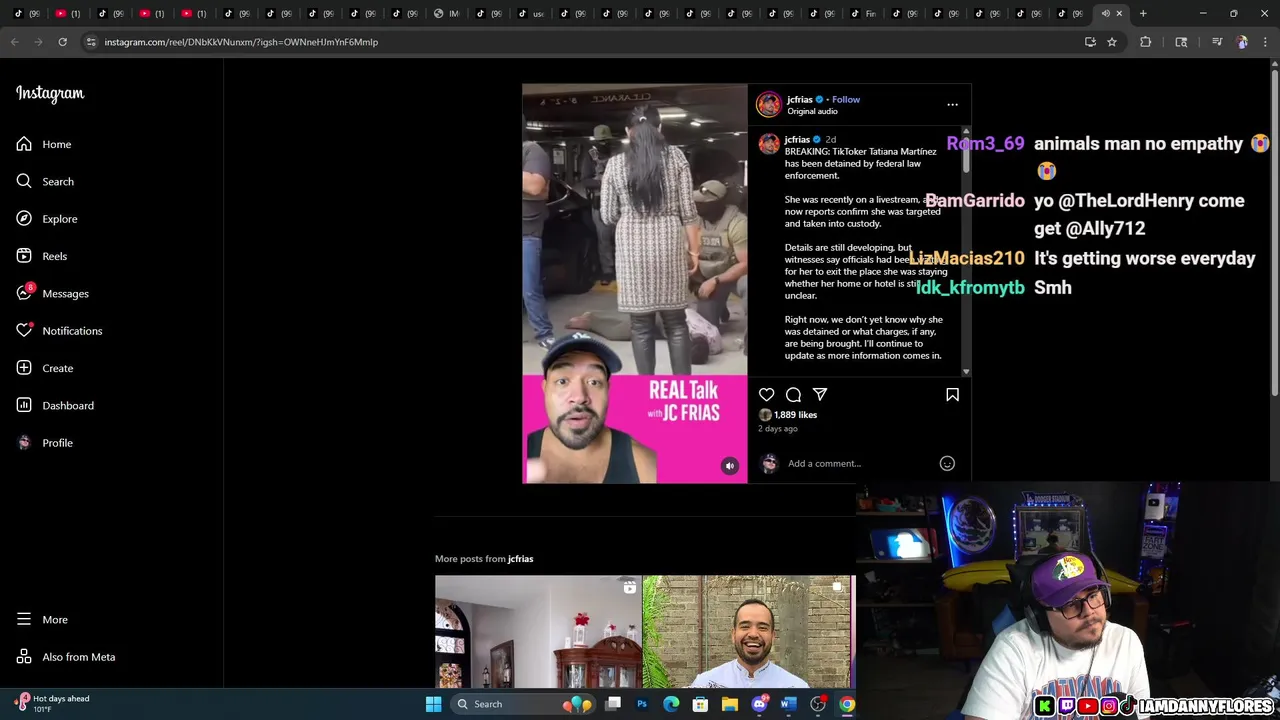Like the reel with heart icon
The image size is (1280, 720).
[767, 395]
